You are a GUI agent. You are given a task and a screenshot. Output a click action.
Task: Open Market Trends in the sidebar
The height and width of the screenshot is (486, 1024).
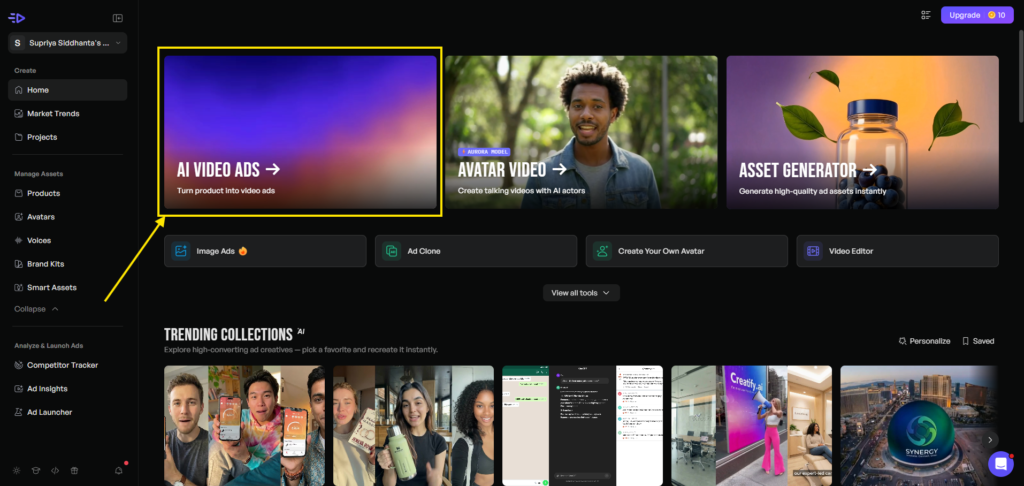pyautogui.click(x=53, y=113)
